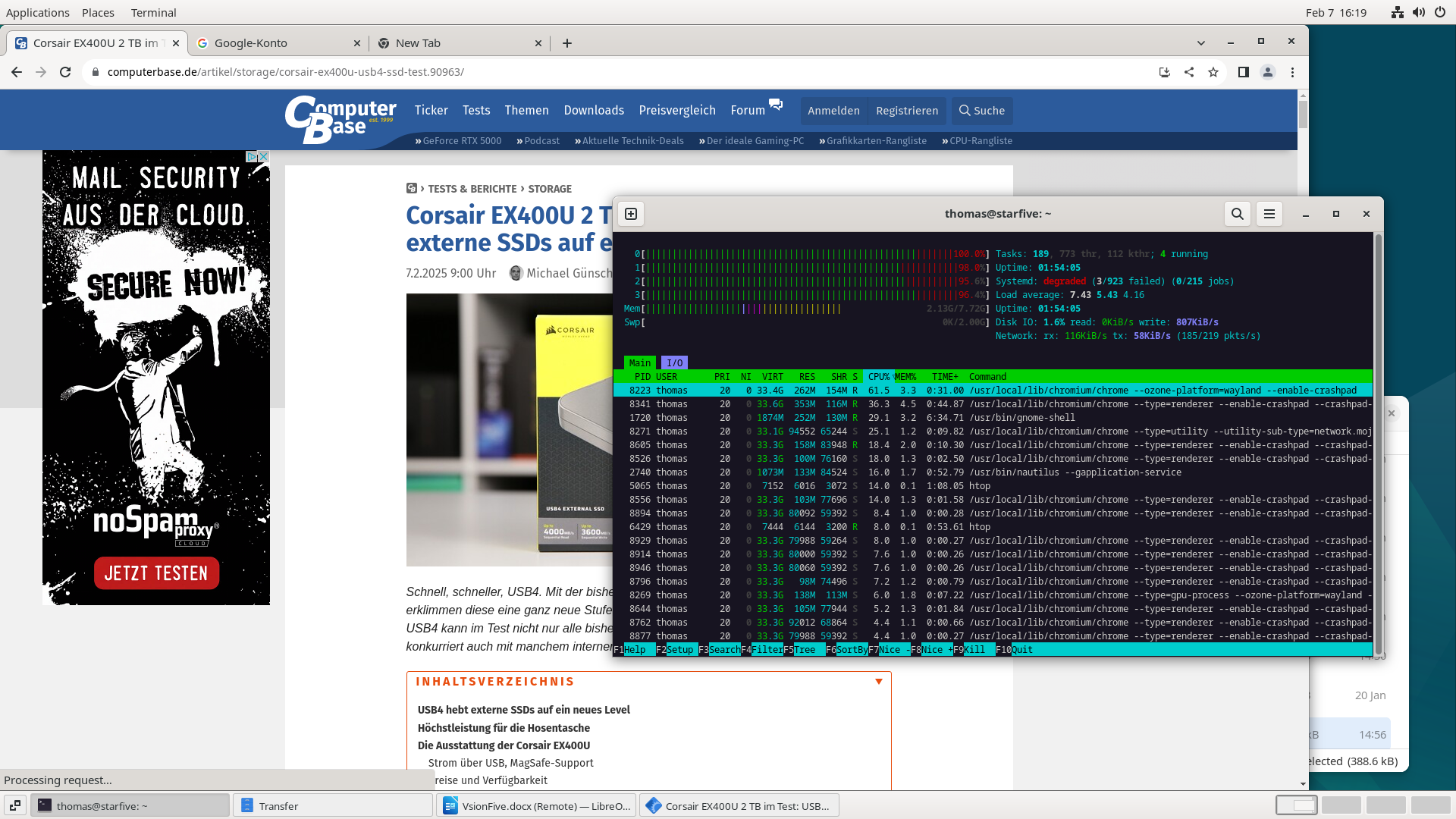The height and width of the screenshot is (819, 1456).
Task: Click the browser address bar URL
Action: coord(285,72)
